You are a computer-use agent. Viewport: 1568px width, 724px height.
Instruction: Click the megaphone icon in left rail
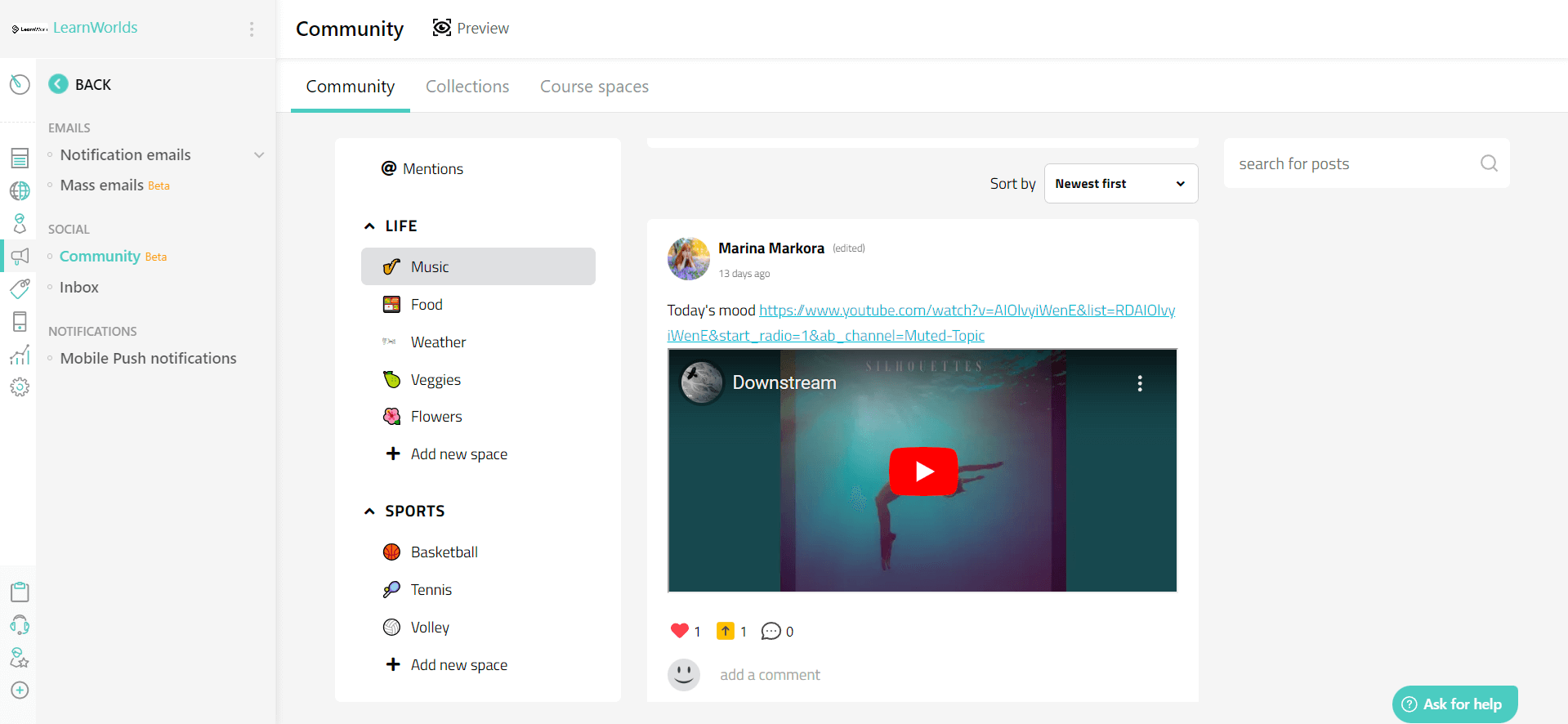(20, 257)
